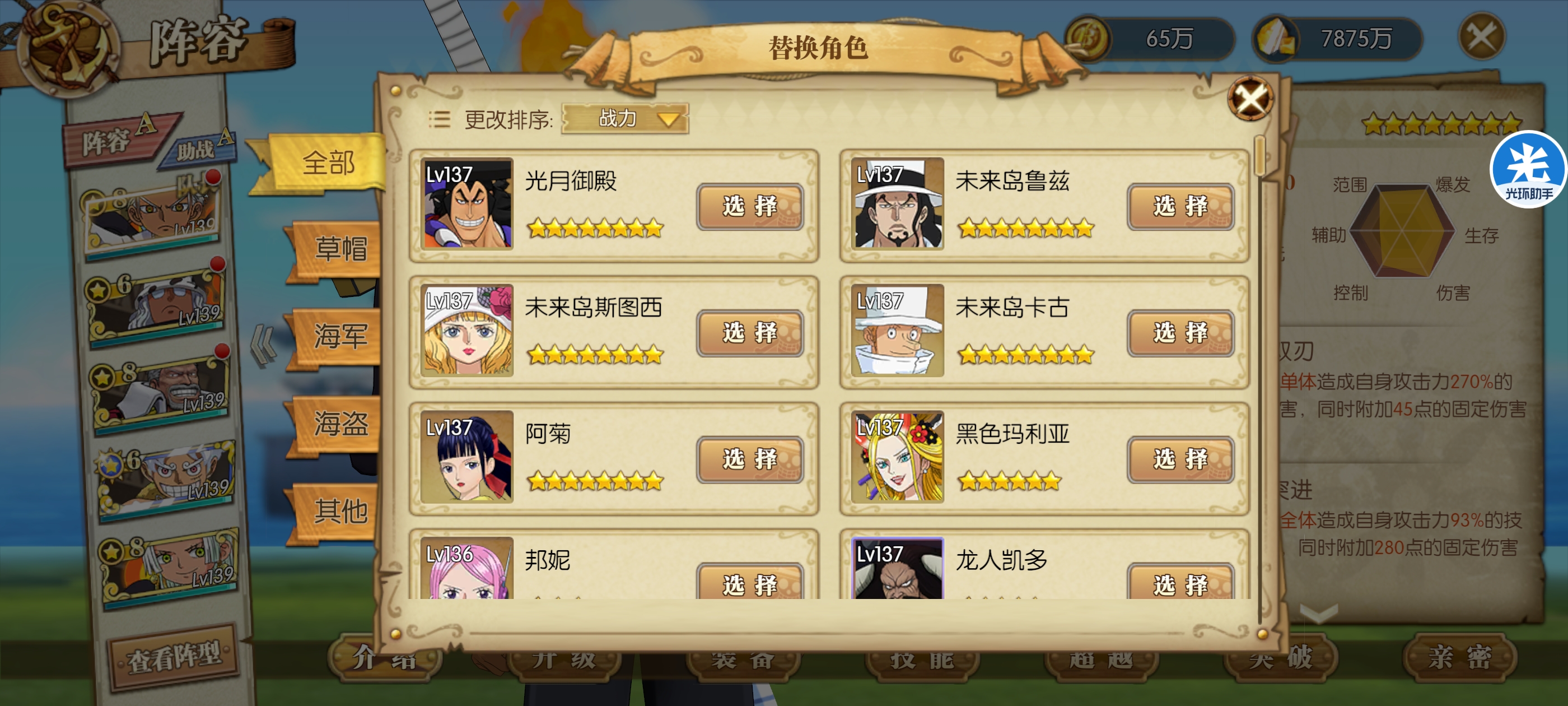
Task: Open the 战力 sort dropdown
Action: [x=624, y=118]
